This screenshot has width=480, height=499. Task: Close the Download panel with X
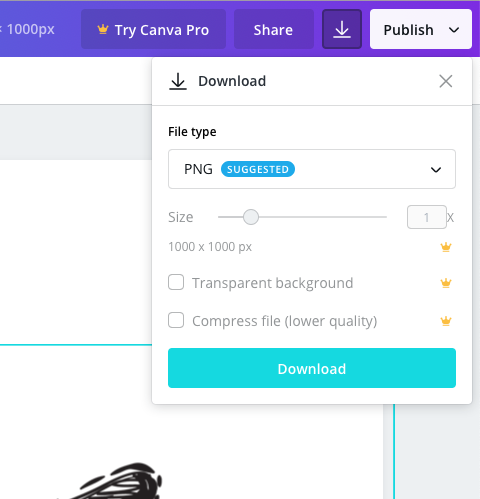pyautogui.click(x=446, y=81)
